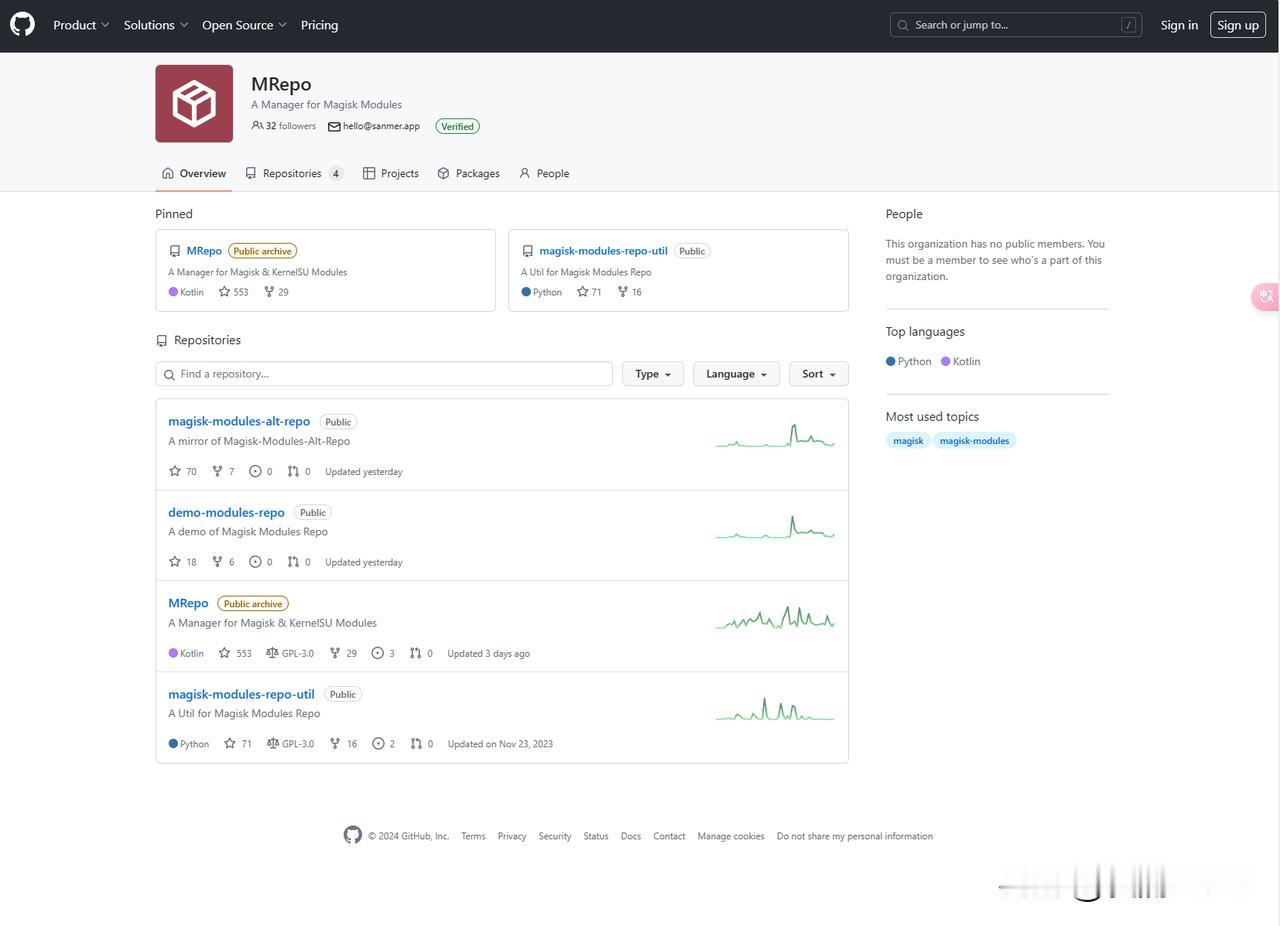Click the pink translate icon on the right edge
This screenshot has height=926, width=1280.
[1266, 296]
